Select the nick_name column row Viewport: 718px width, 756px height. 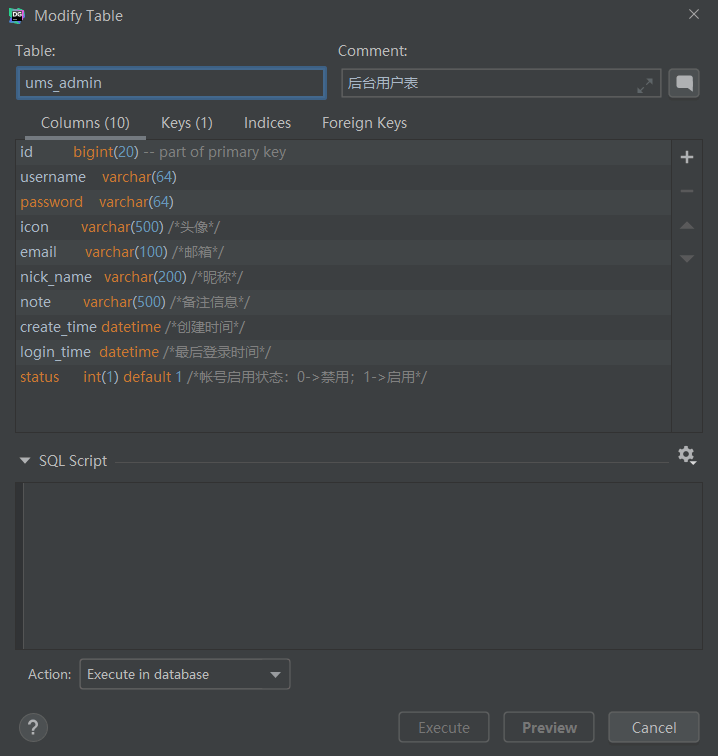click(x=343, y=277)
